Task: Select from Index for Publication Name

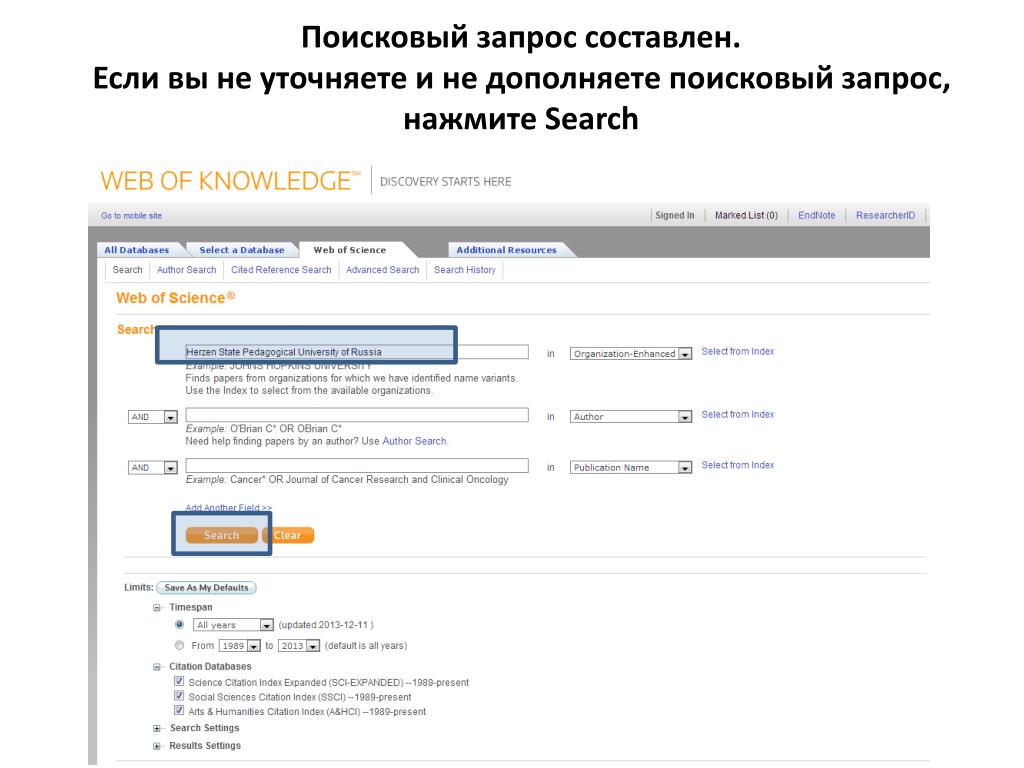Action: [737, 465]
